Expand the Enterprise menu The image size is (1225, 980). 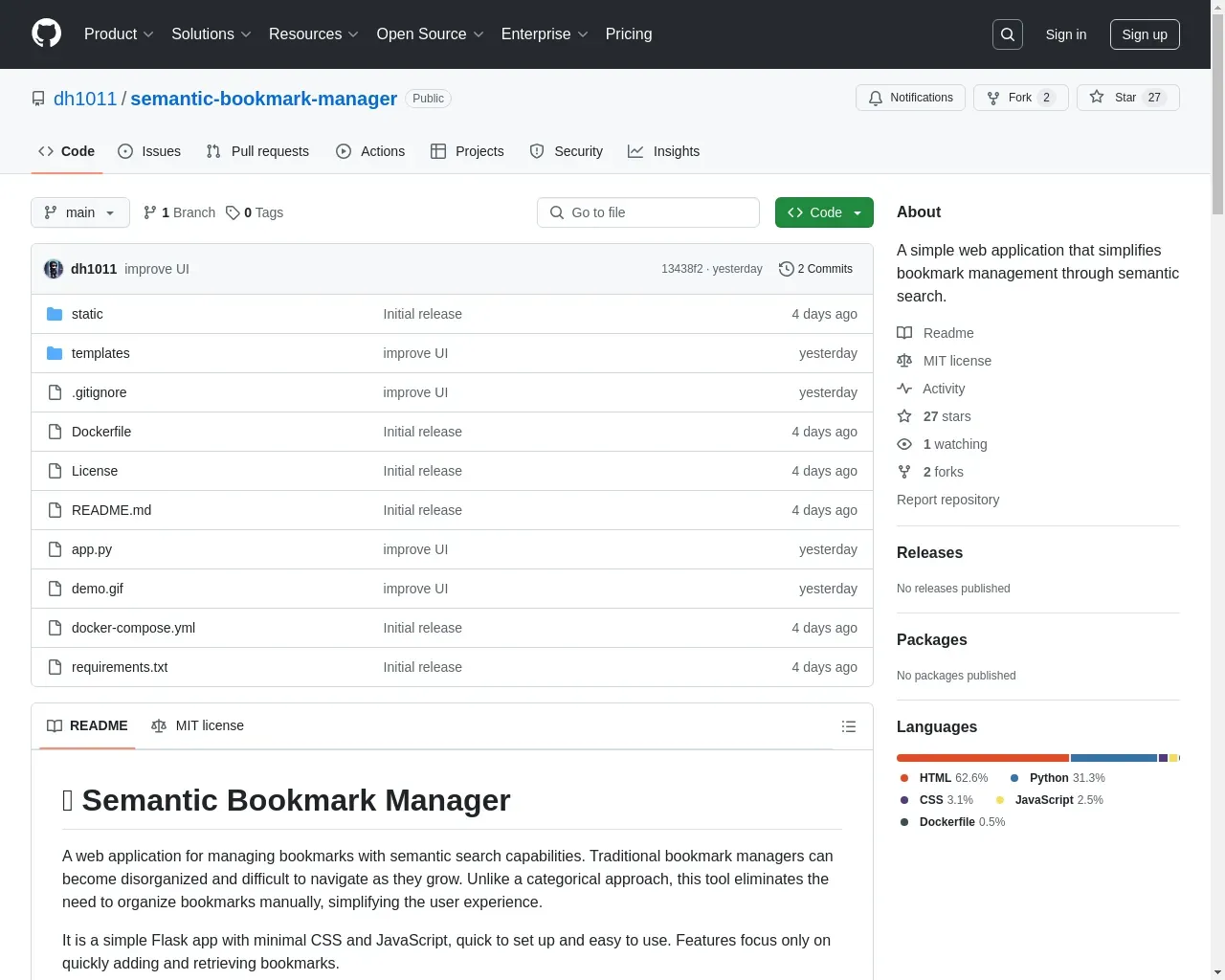(x=545, y=33)
